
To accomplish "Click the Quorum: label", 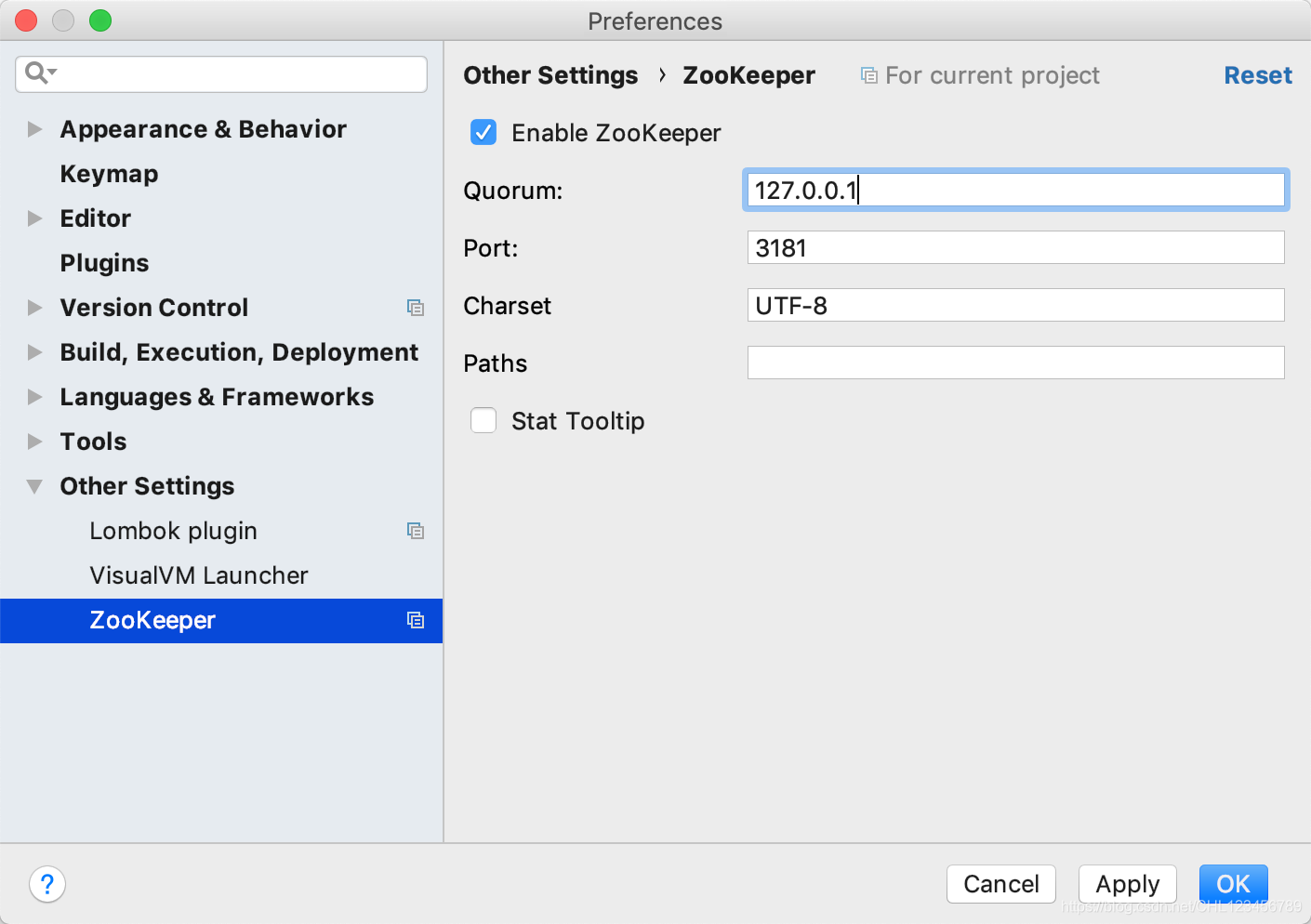I will tap(513, 191).
